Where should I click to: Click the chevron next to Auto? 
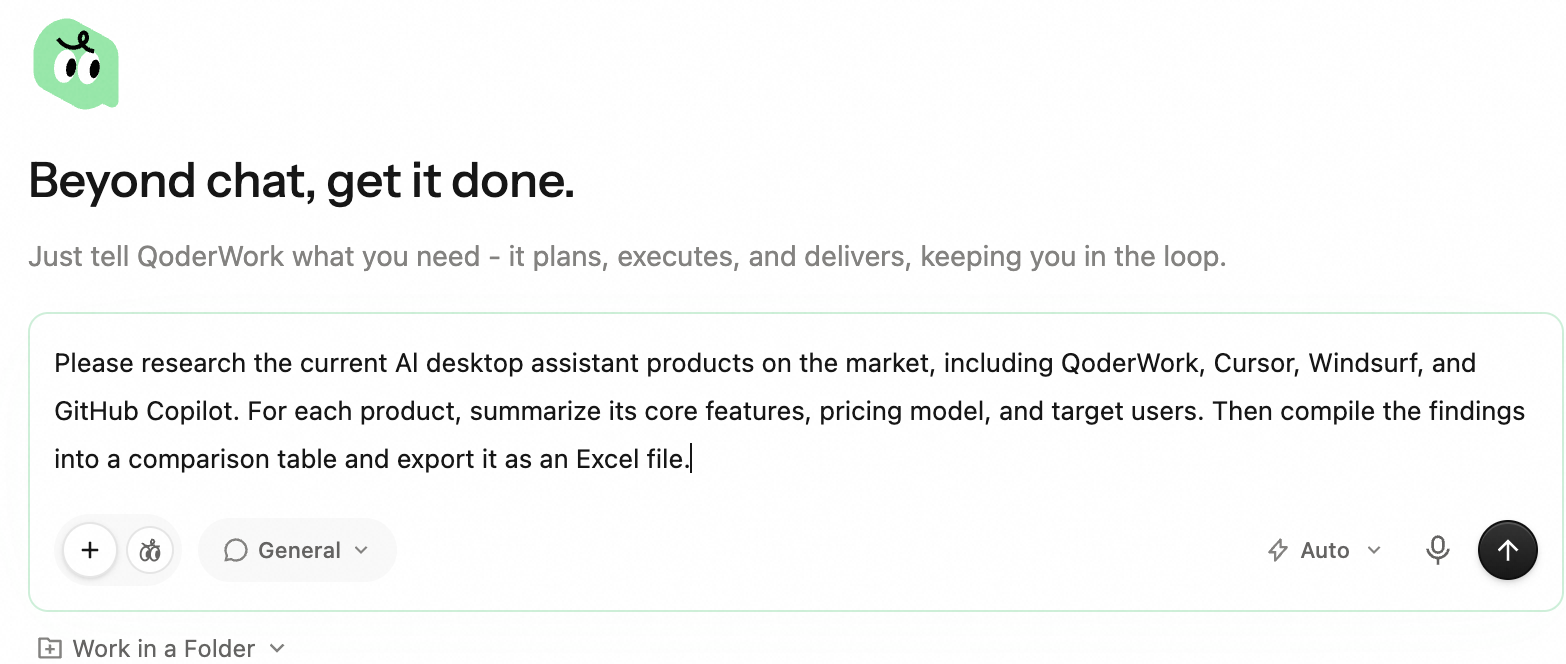tap(1373, 550)
